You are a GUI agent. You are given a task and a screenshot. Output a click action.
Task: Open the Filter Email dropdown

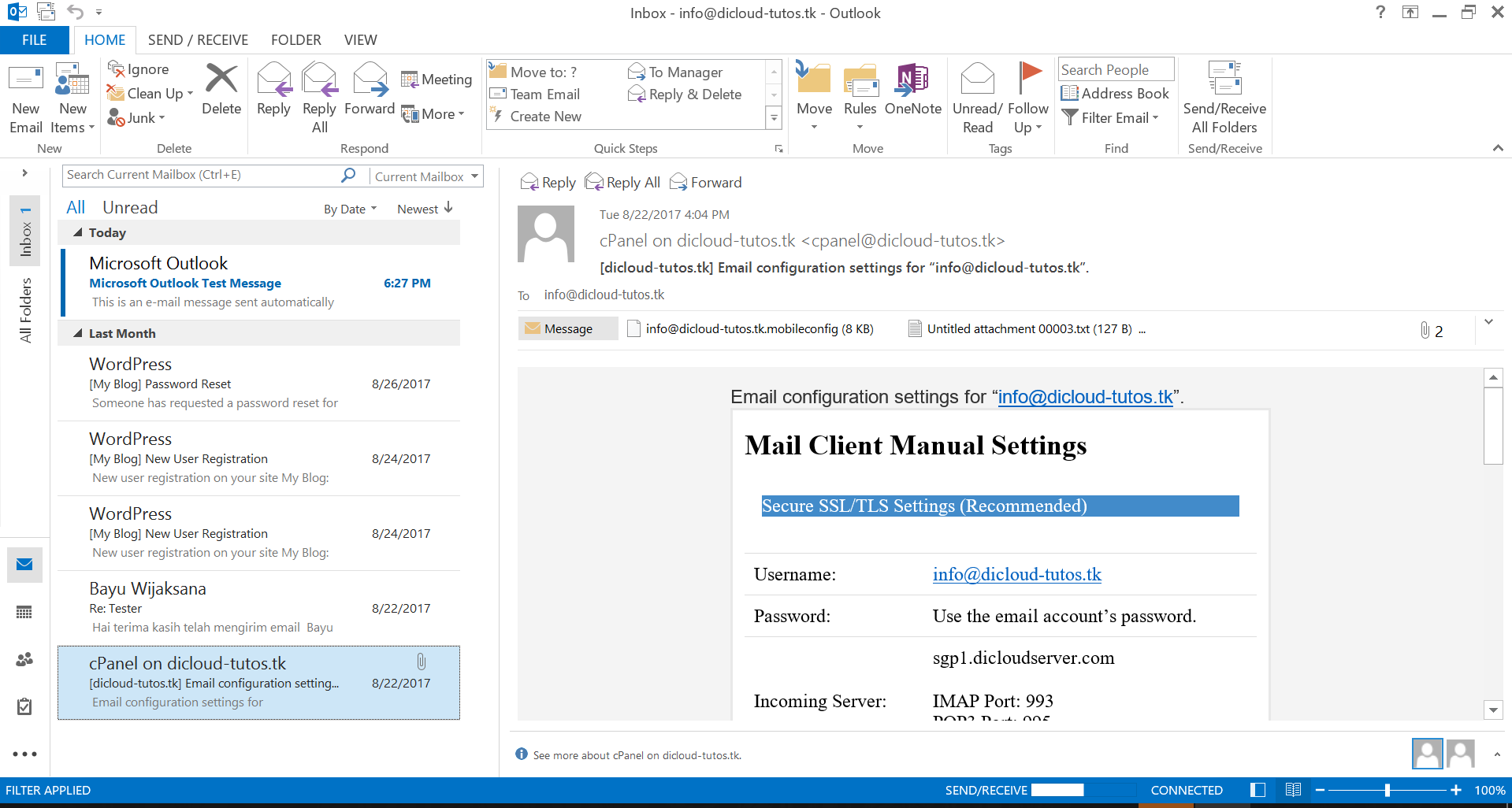click(1110, 117)
